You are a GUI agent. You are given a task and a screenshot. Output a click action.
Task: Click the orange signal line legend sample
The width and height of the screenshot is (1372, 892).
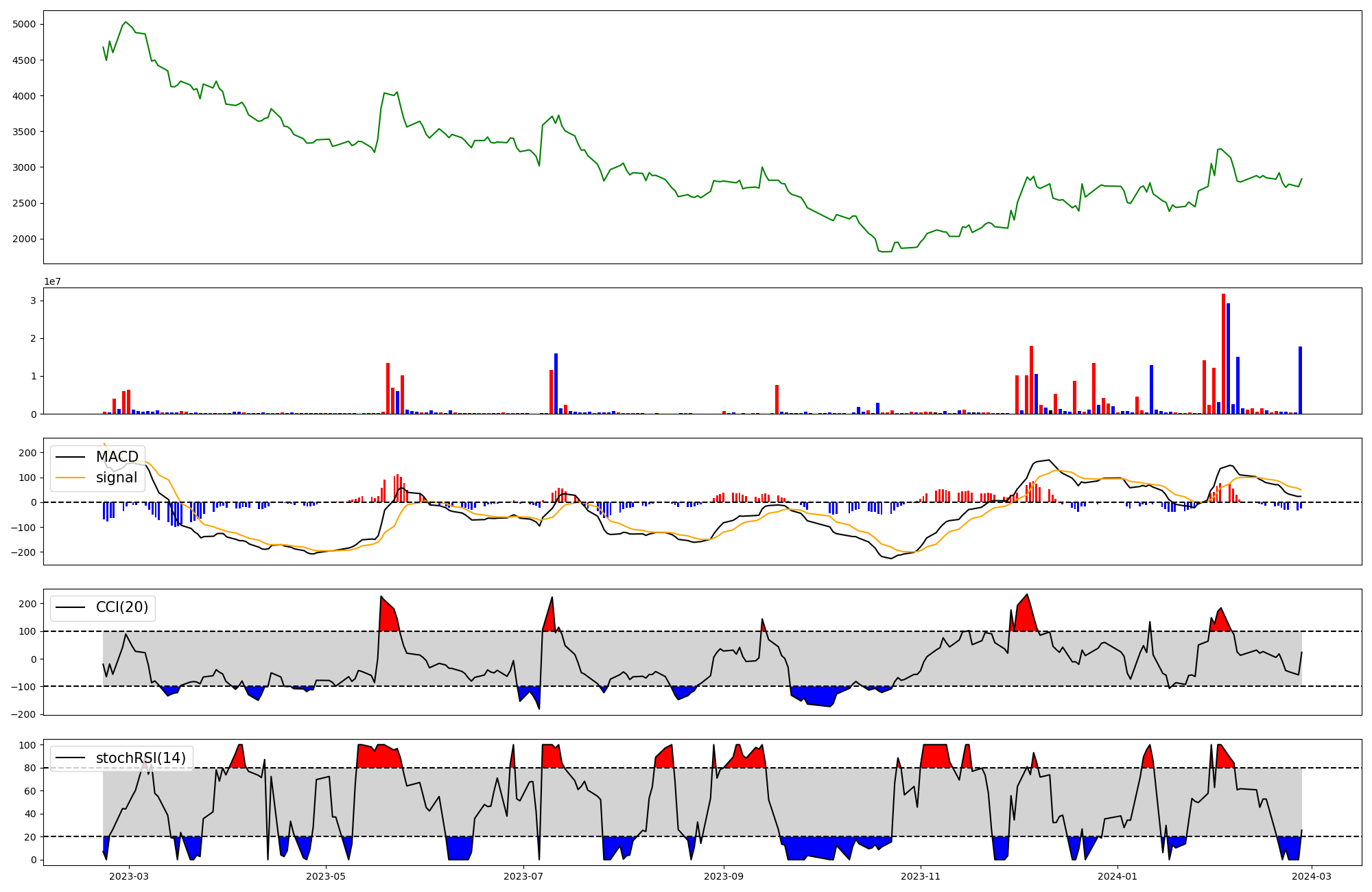pyautogui.click(x=70, y=478)
